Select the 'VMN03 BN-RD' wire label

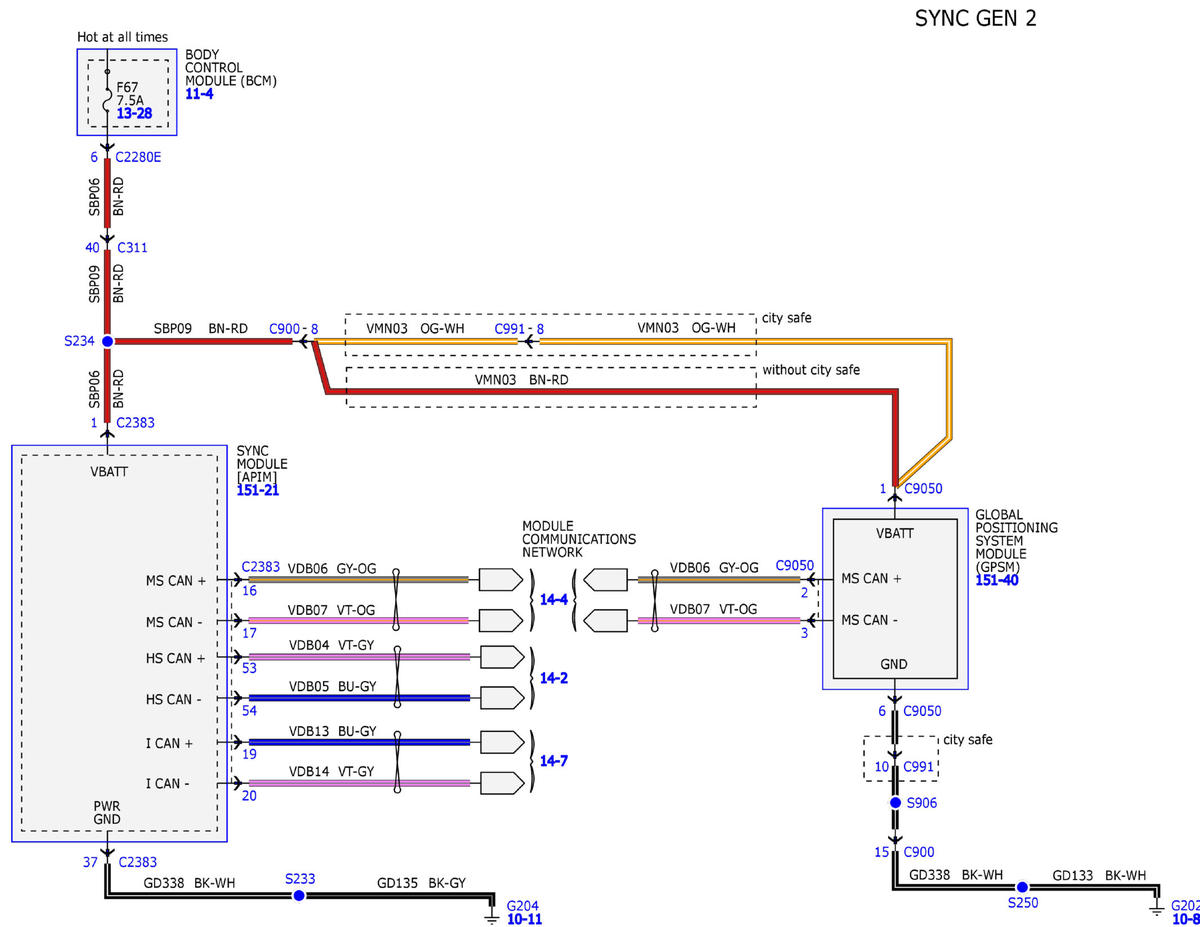(521, 380)
